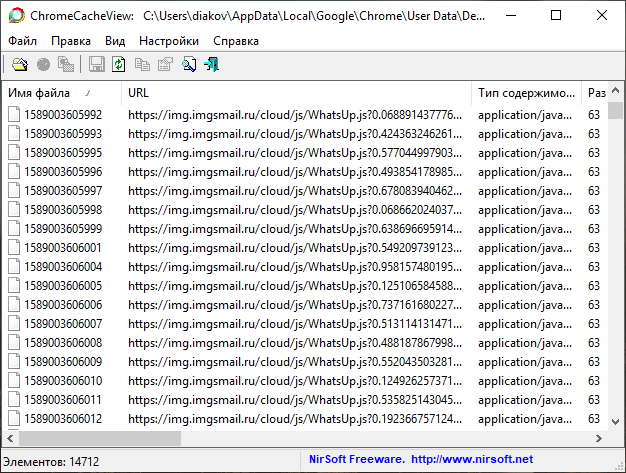Sort by the Раз... size column header
Image resolution: width=626 pixels, height=473 pixels.
click(x=595, y=93)
